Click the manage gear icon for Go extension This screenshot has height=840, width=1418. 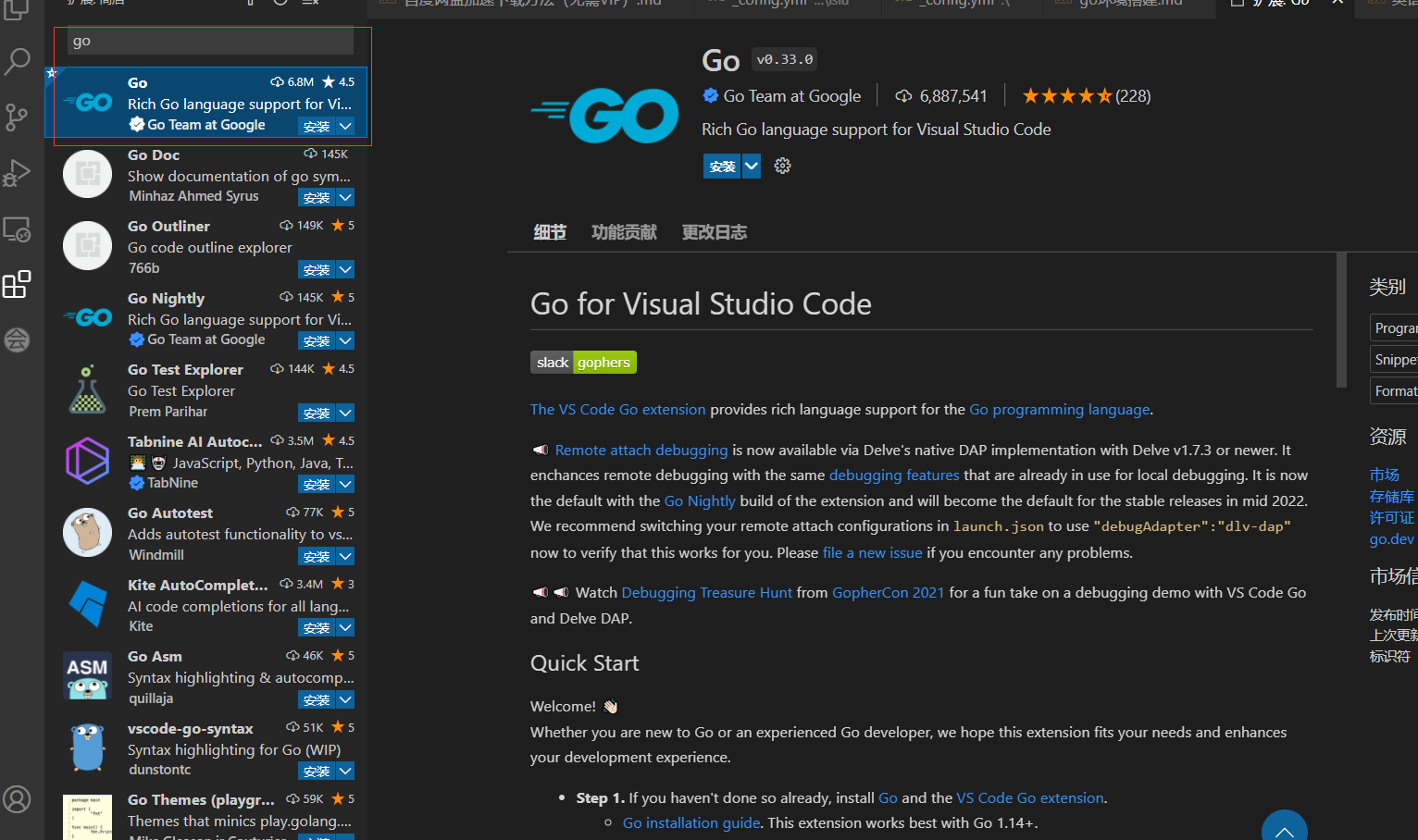click(782, 166)
